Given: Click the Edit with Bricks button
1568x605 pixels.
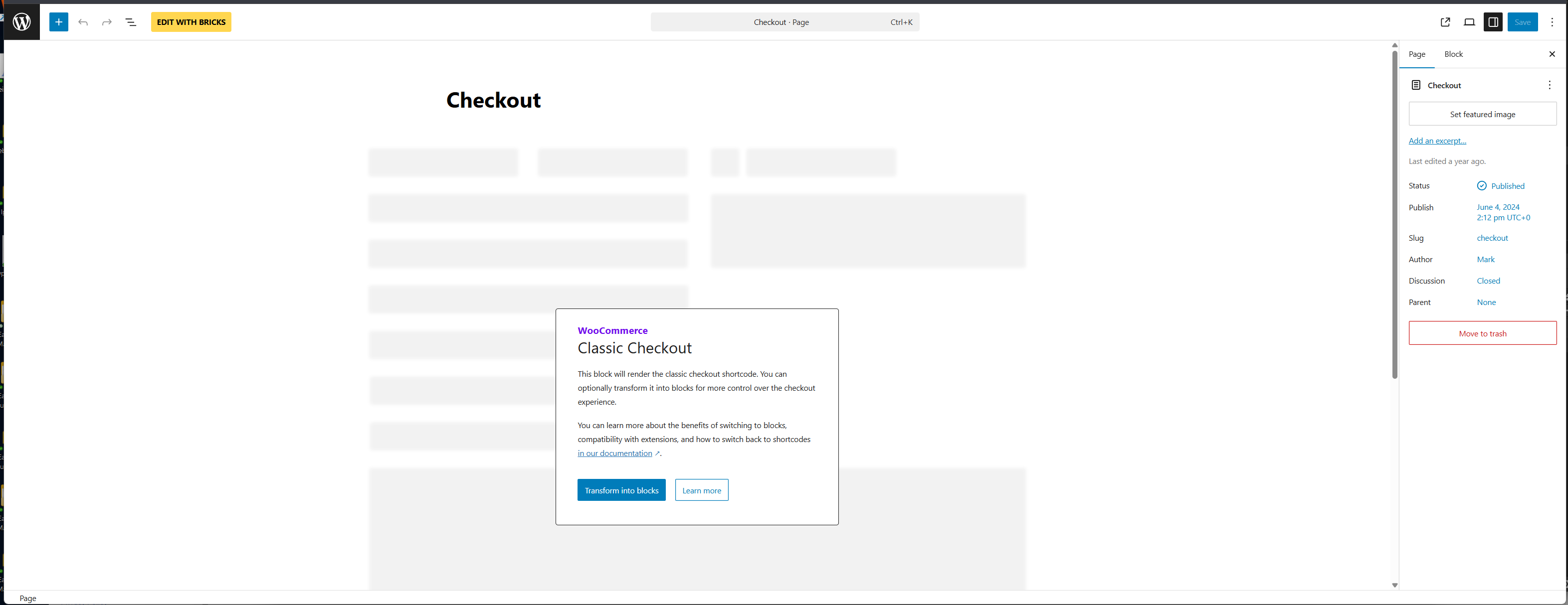Looking at the screenshot, I should pos(191,22).
